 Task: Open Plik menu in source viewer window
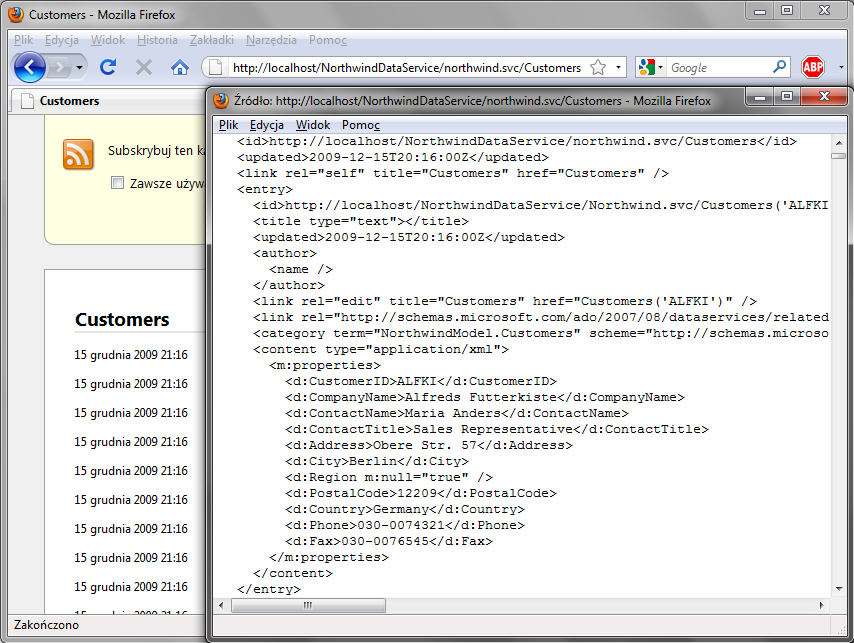click(x=228, y=125)
